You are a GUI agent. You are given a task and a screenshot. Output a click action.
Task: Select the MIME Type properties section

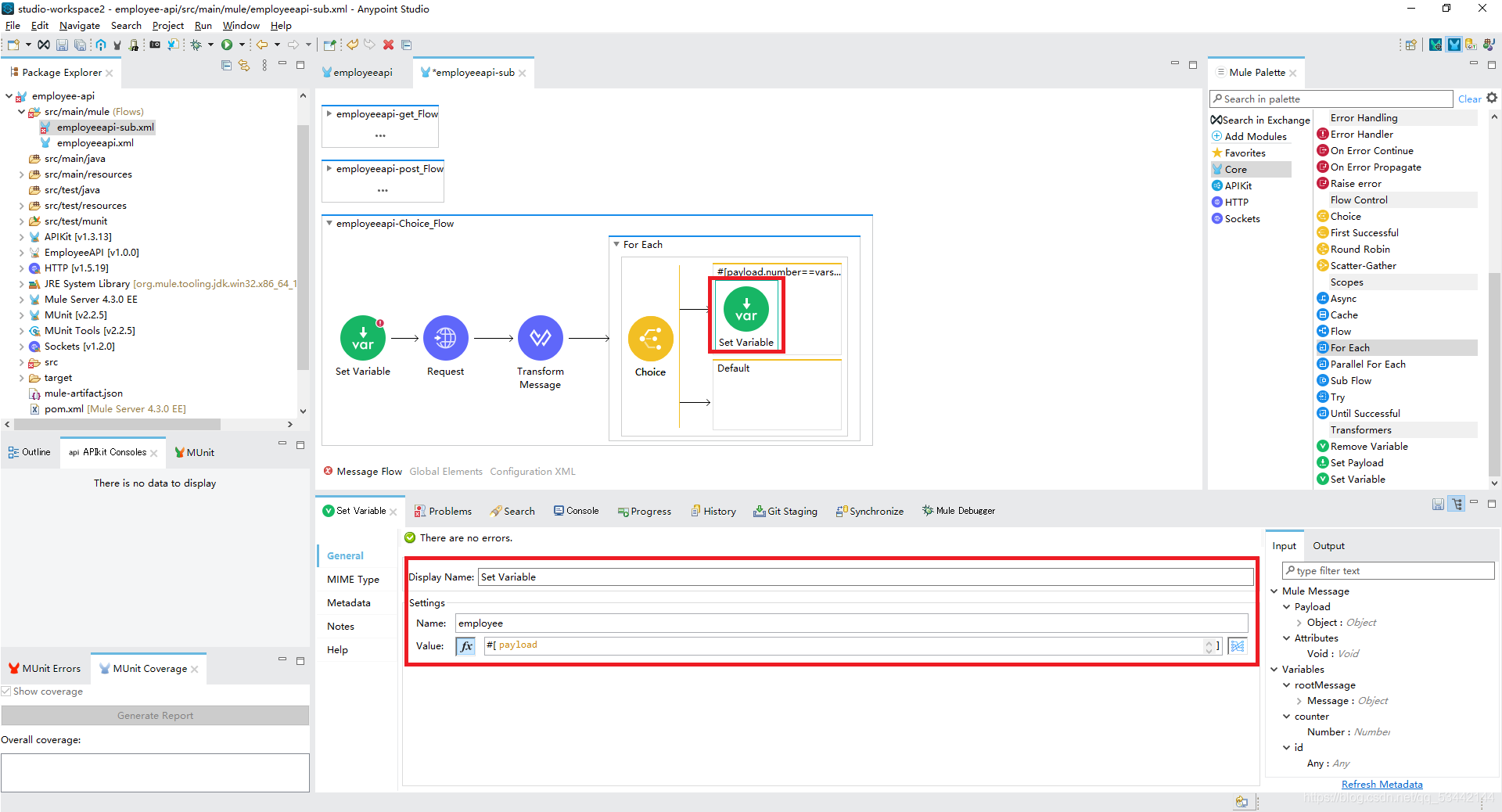(353, 580)
